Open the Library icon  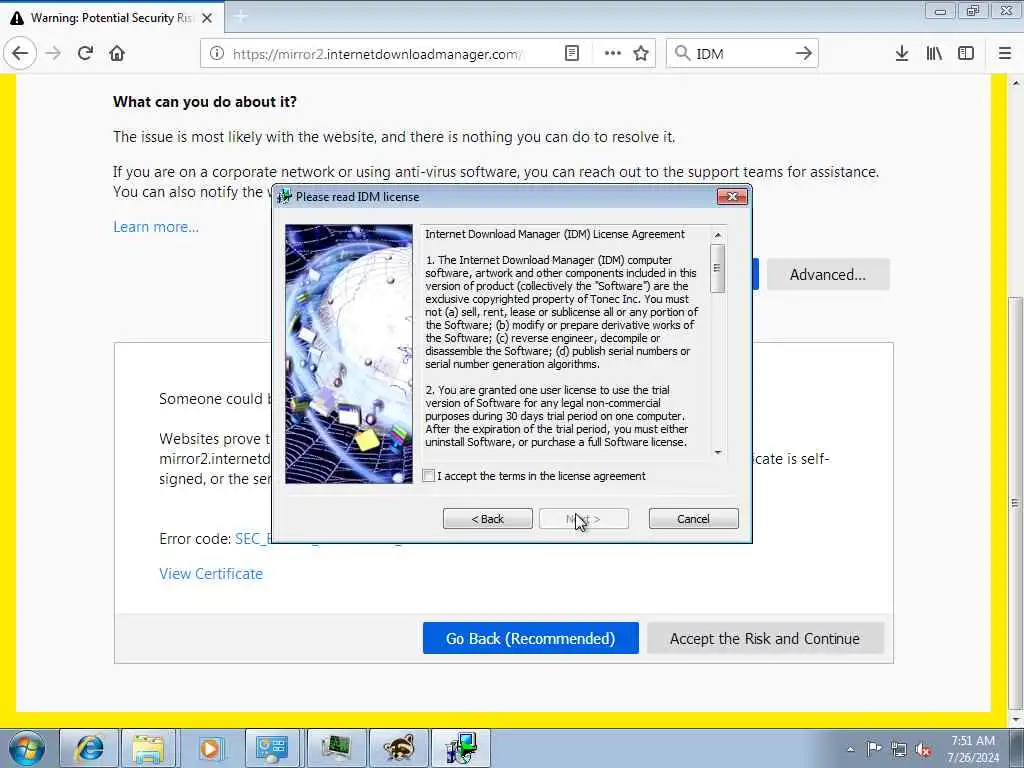point(934,54)
